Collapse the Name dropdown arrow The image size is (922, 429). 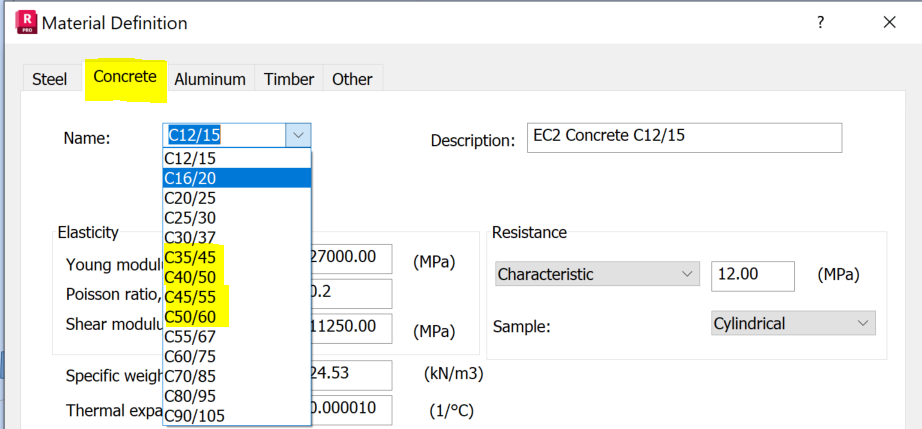click(298, 136)
